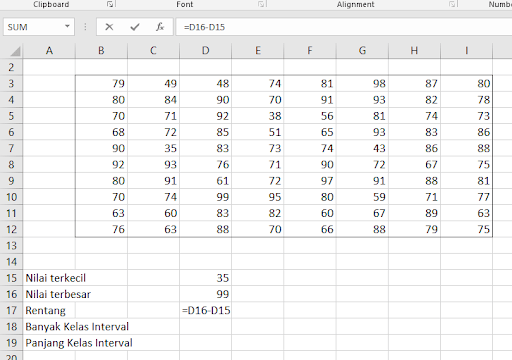Screen dimensions: 512x360
Task: Confirm formula with the checkmark icon
Action: [x=135, y=27]
